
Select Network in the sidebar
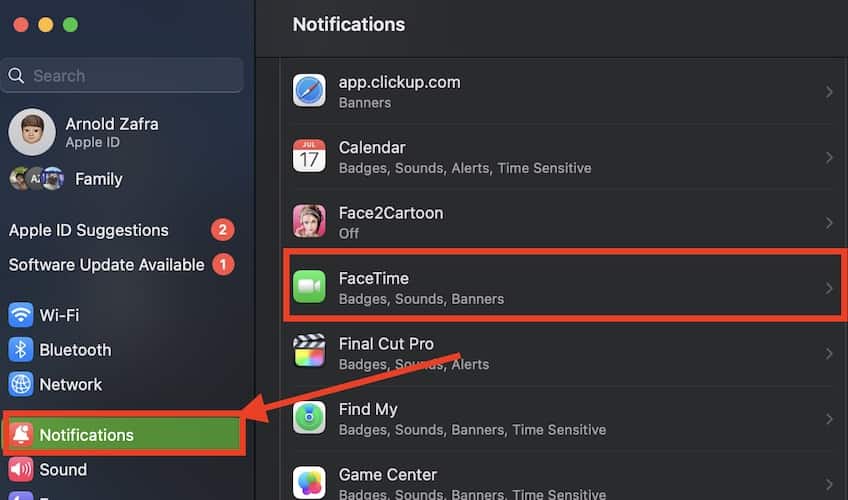pyautogui.click(x=70, y=384)
